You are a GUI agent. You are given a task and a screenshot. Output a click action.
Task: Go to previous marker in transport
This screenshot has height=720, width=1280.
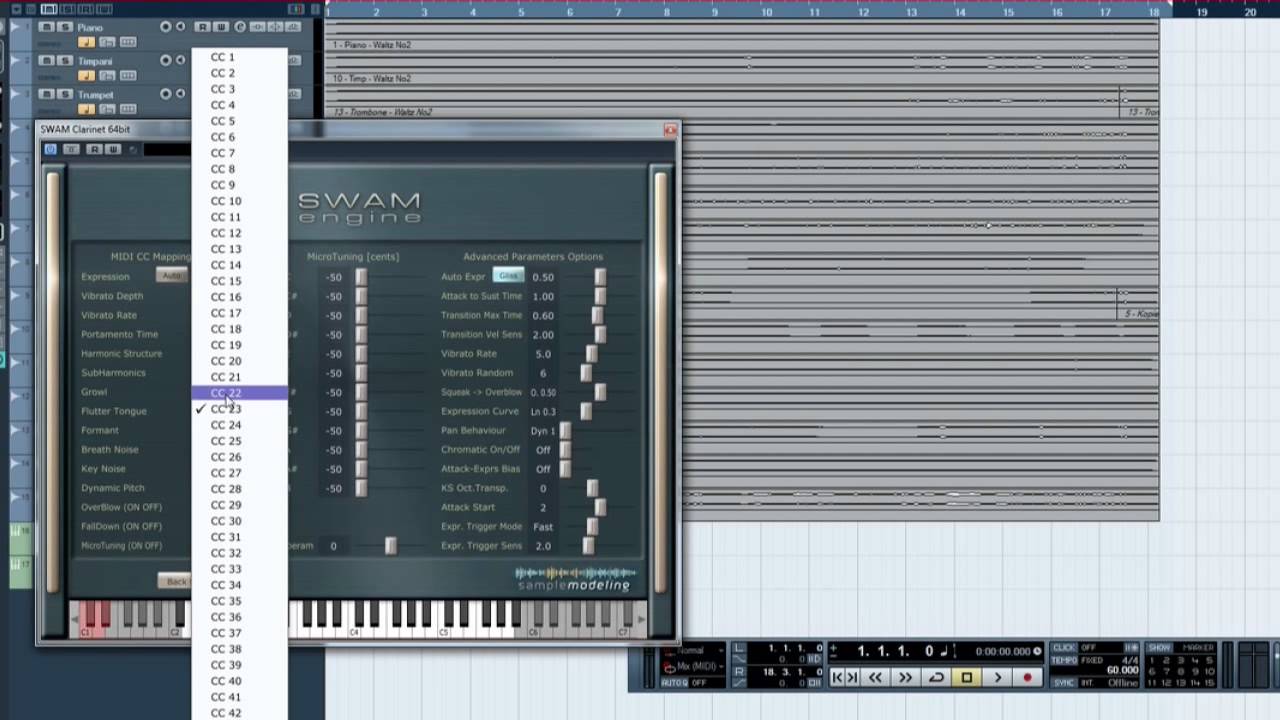838,677
